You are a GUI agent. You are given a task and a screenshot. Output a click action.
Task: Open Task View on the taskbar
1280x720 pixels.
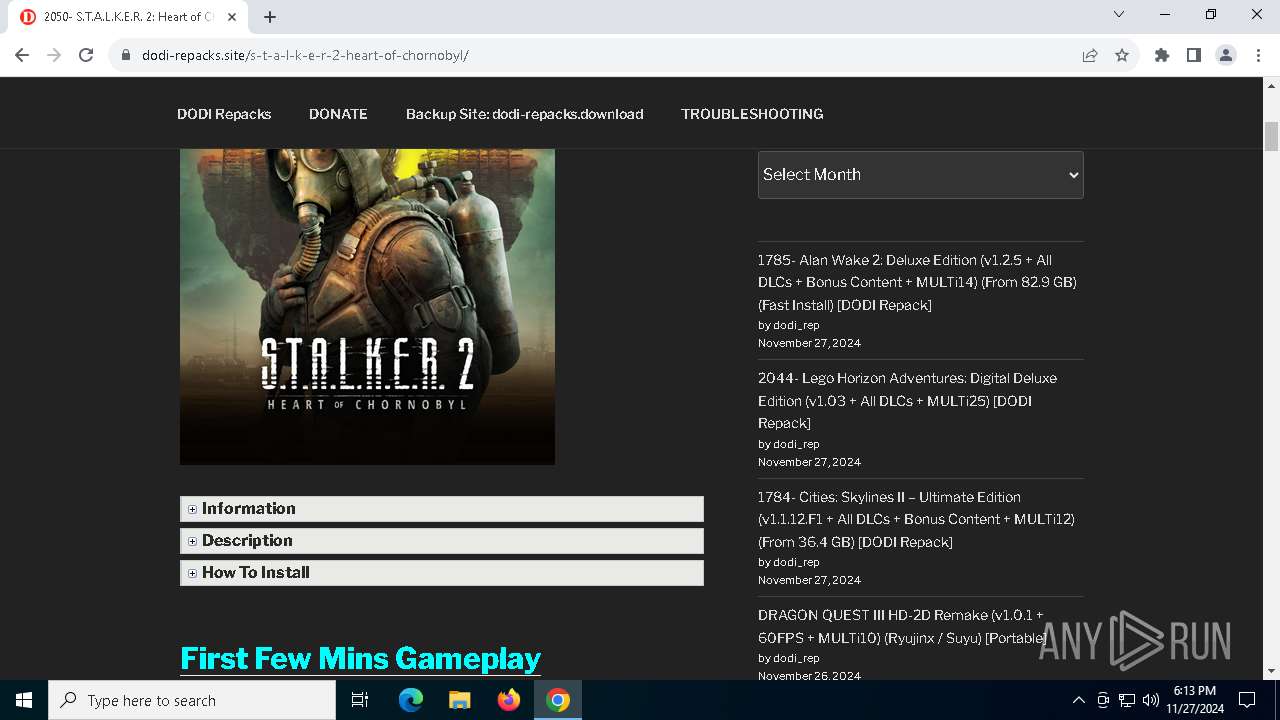coord(360,700)
